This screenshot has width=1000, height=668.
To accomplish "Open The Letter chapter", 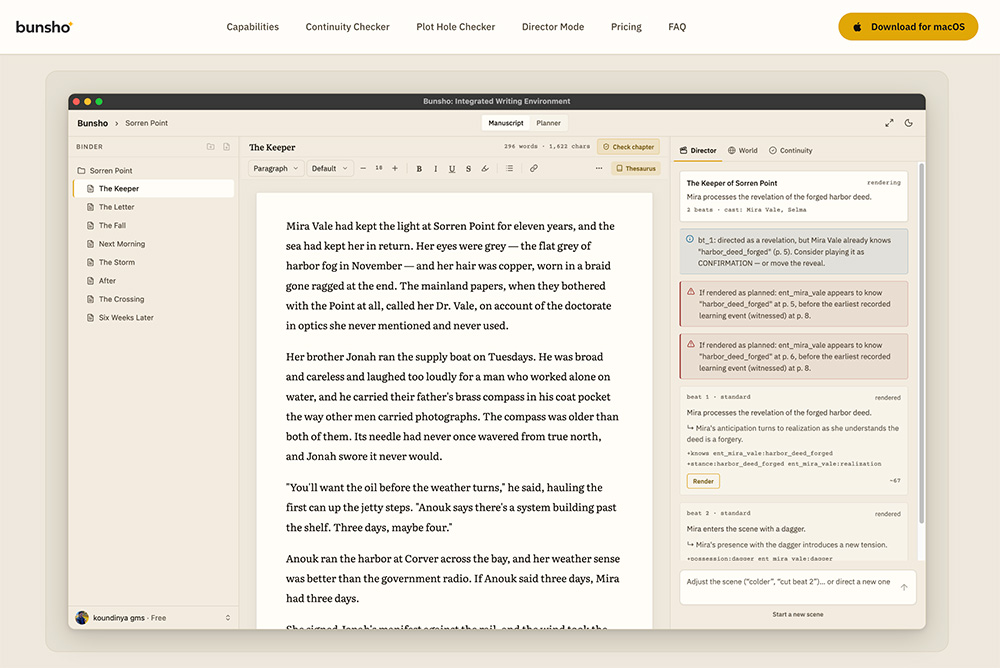I will 153,207.
